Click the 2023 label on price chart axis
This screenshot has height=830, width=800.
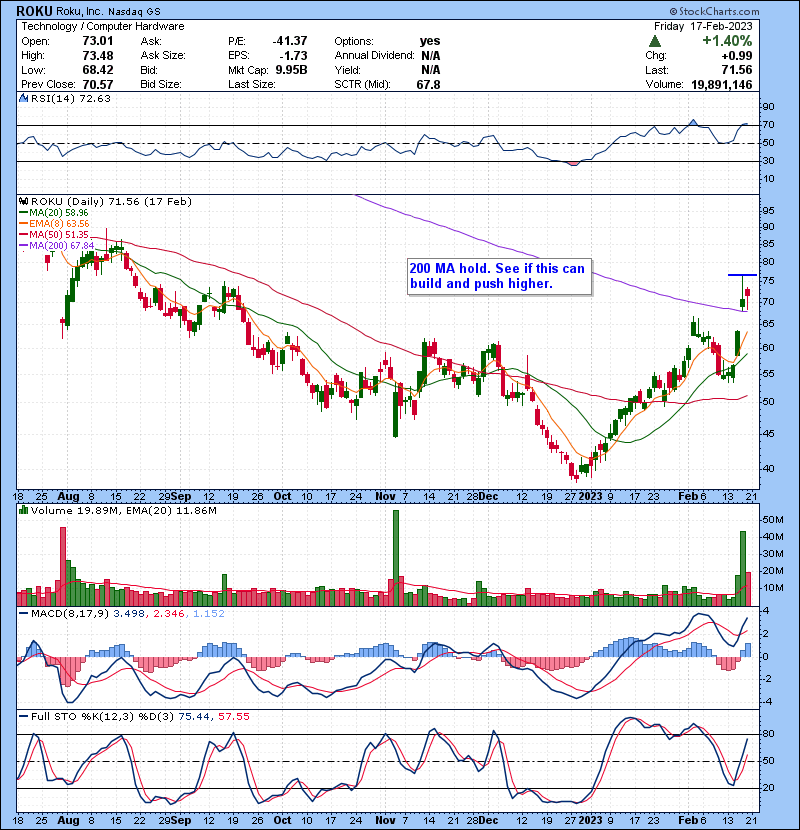[x=590, y=497]
